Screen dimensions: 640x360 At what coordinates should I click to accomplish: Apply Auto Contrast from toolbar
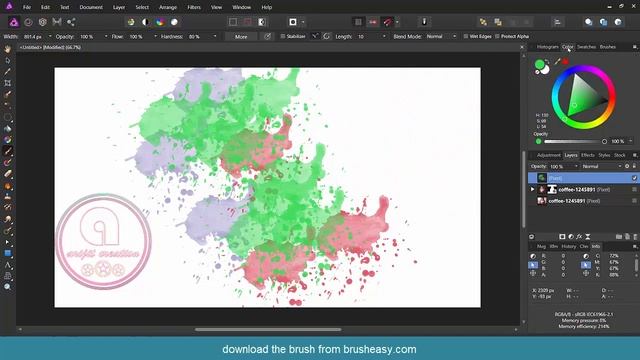[x=146, y=22]
